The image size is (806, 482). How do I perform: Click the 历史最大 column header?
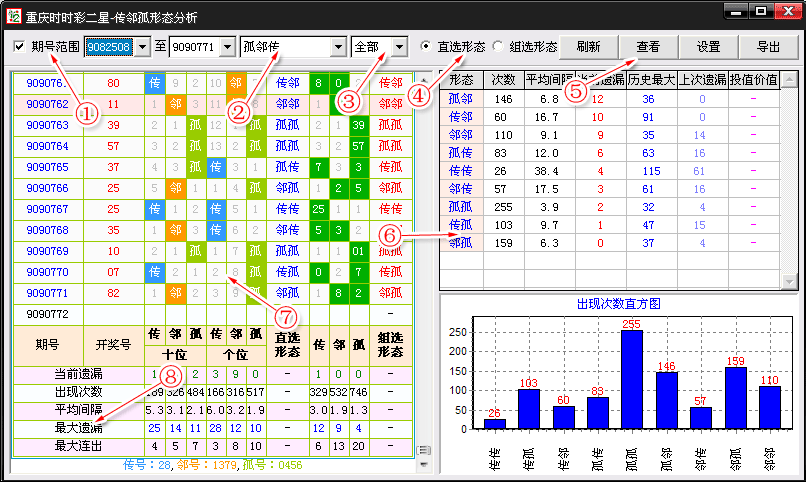[x=648, y=80]
